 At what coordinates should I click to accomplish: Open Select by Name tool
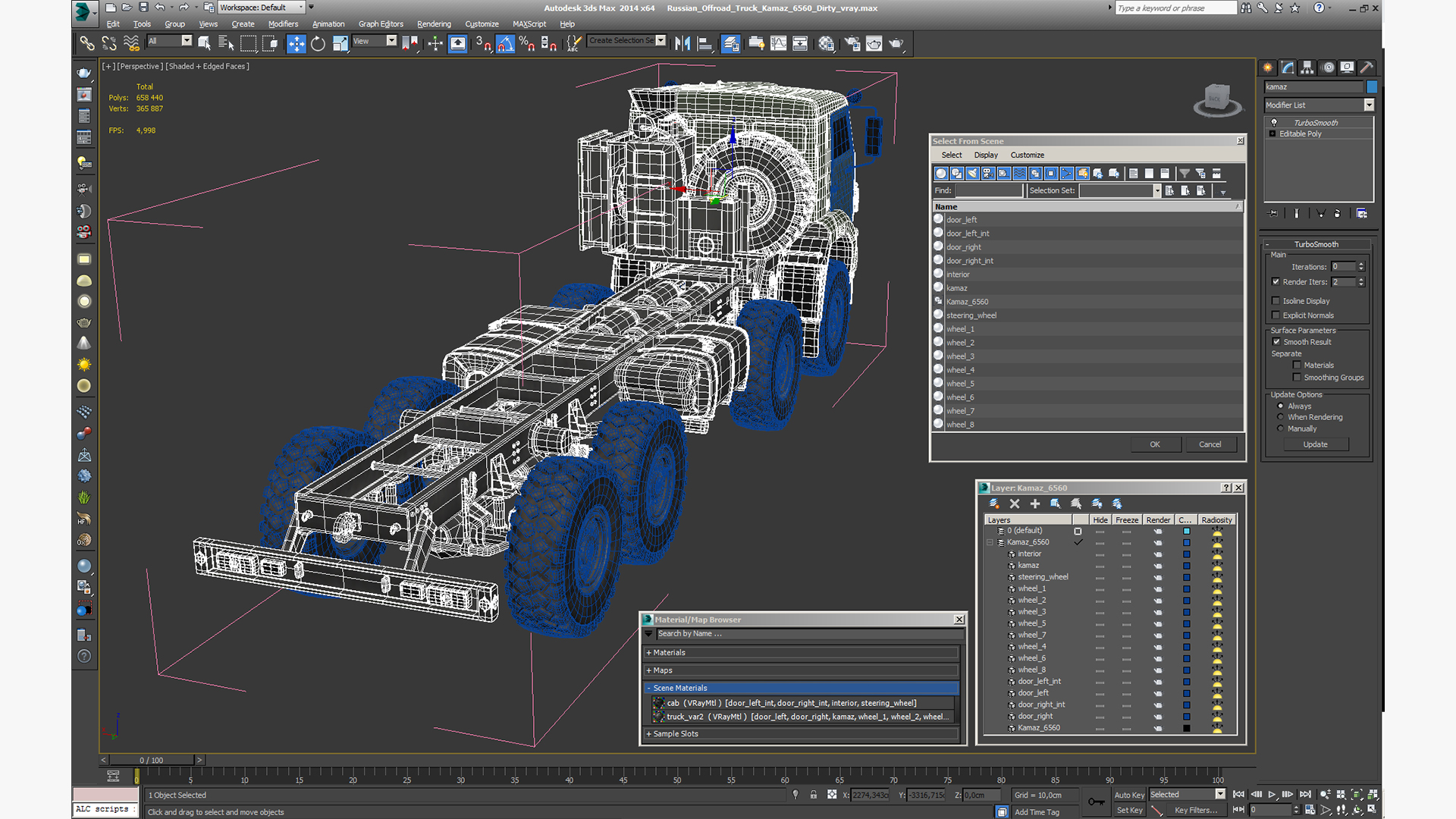point(226,43)
